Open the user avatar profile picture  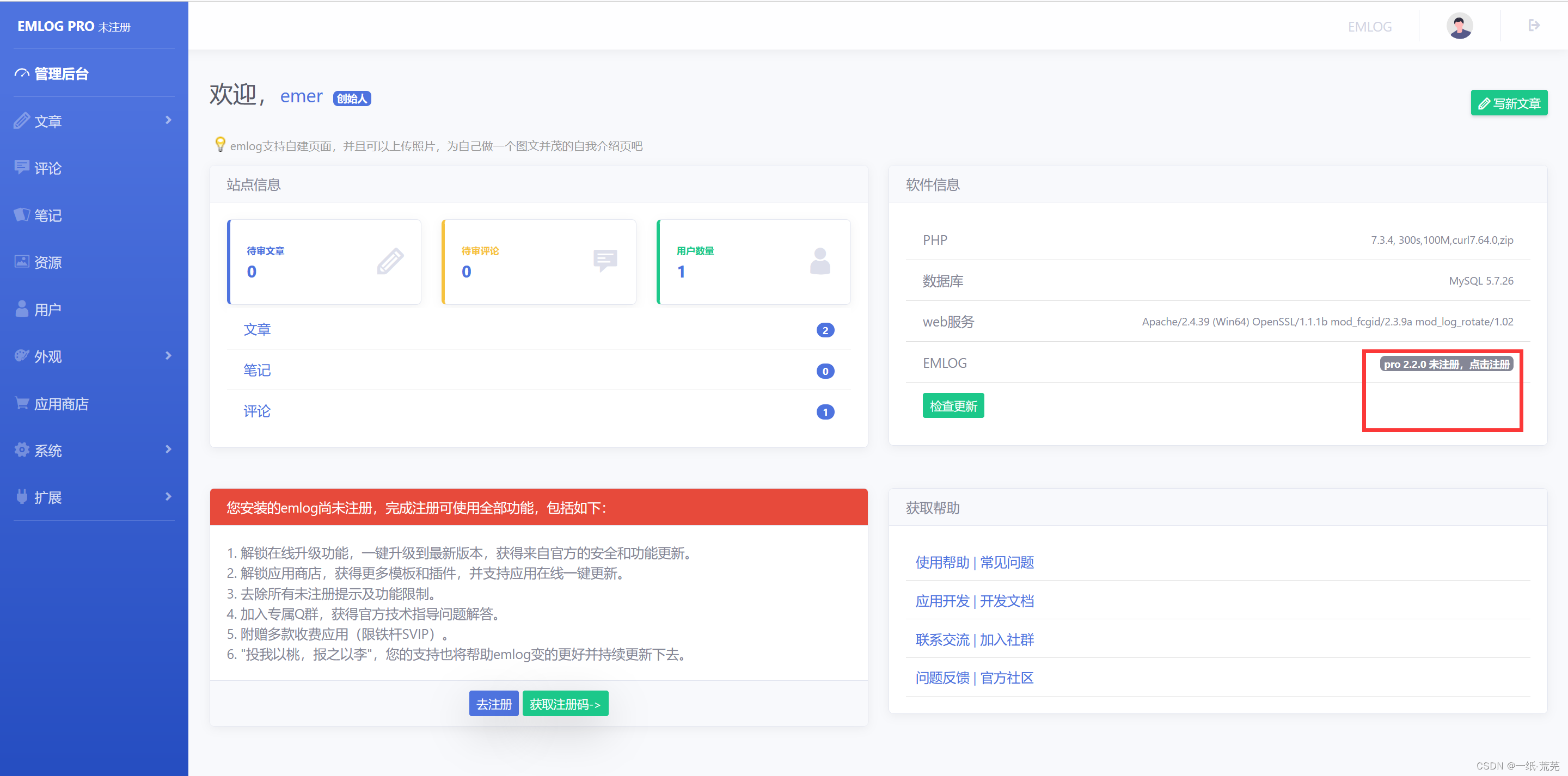click(1459, 26)
